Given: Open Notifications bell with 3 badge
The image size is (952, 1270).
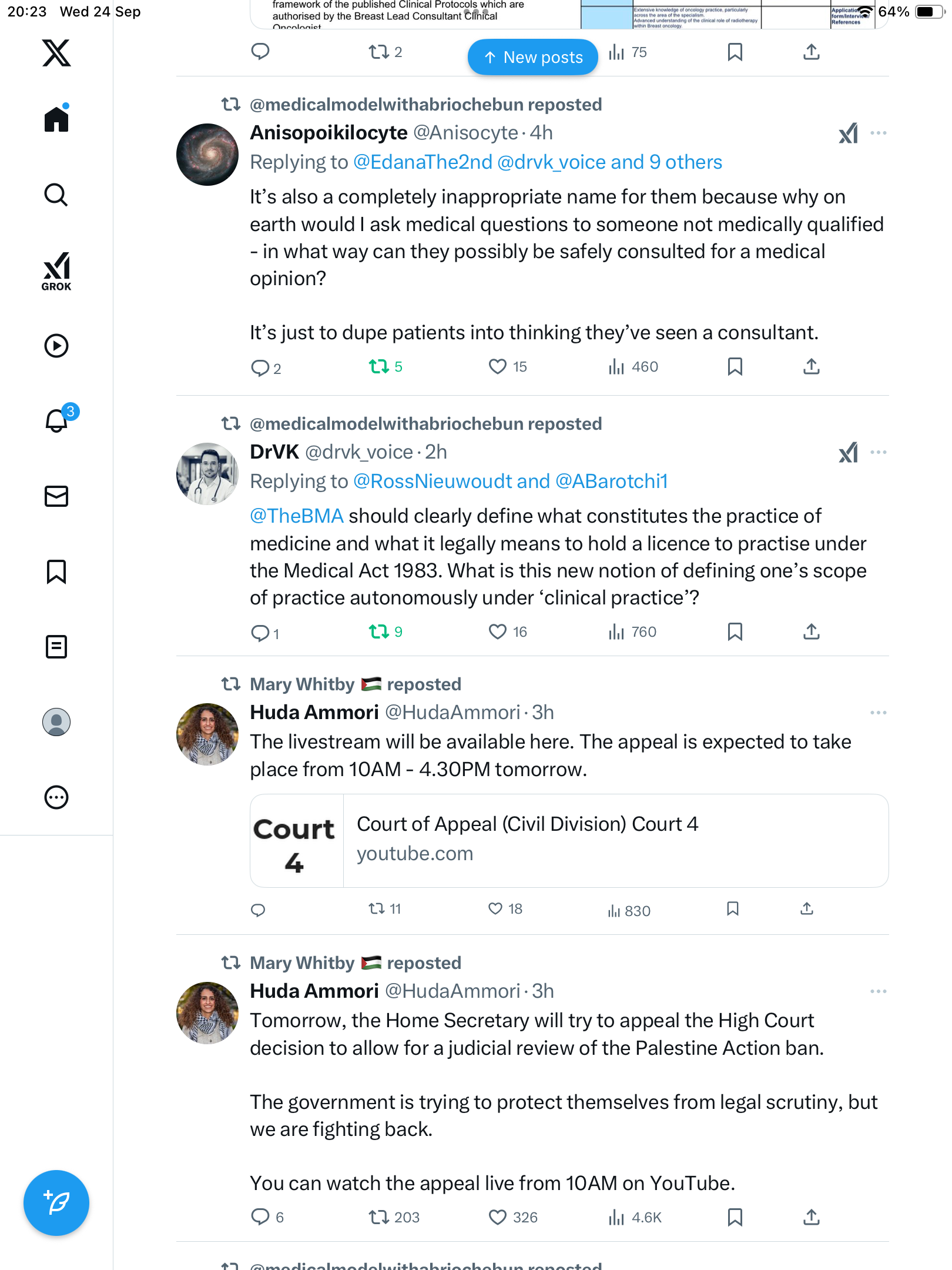Looking at the screenshot, I should [x=57, y=420].
